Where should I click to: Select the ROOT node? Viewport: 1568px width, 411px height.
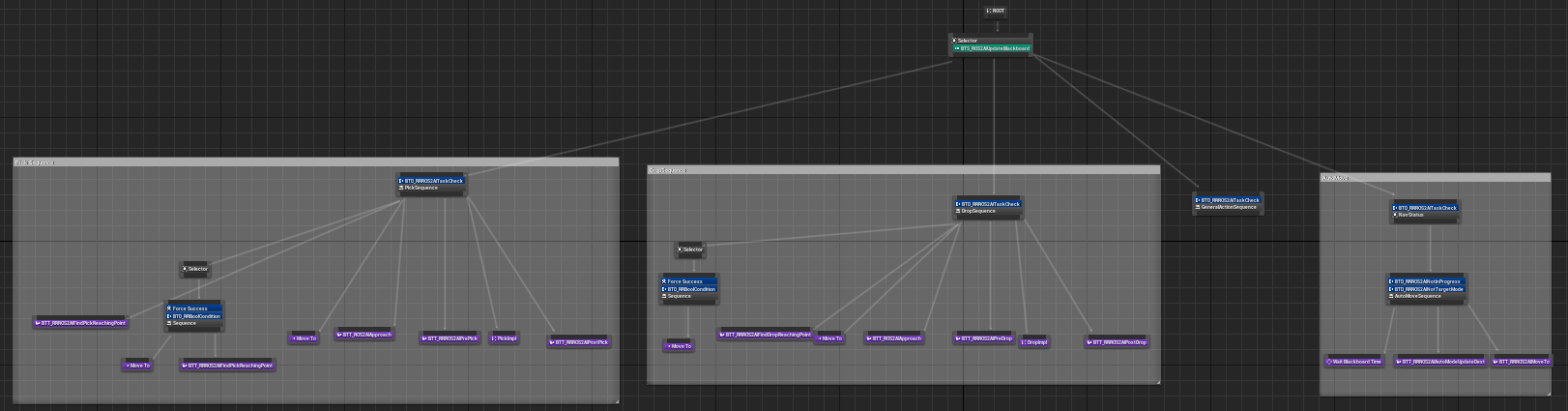996,12
